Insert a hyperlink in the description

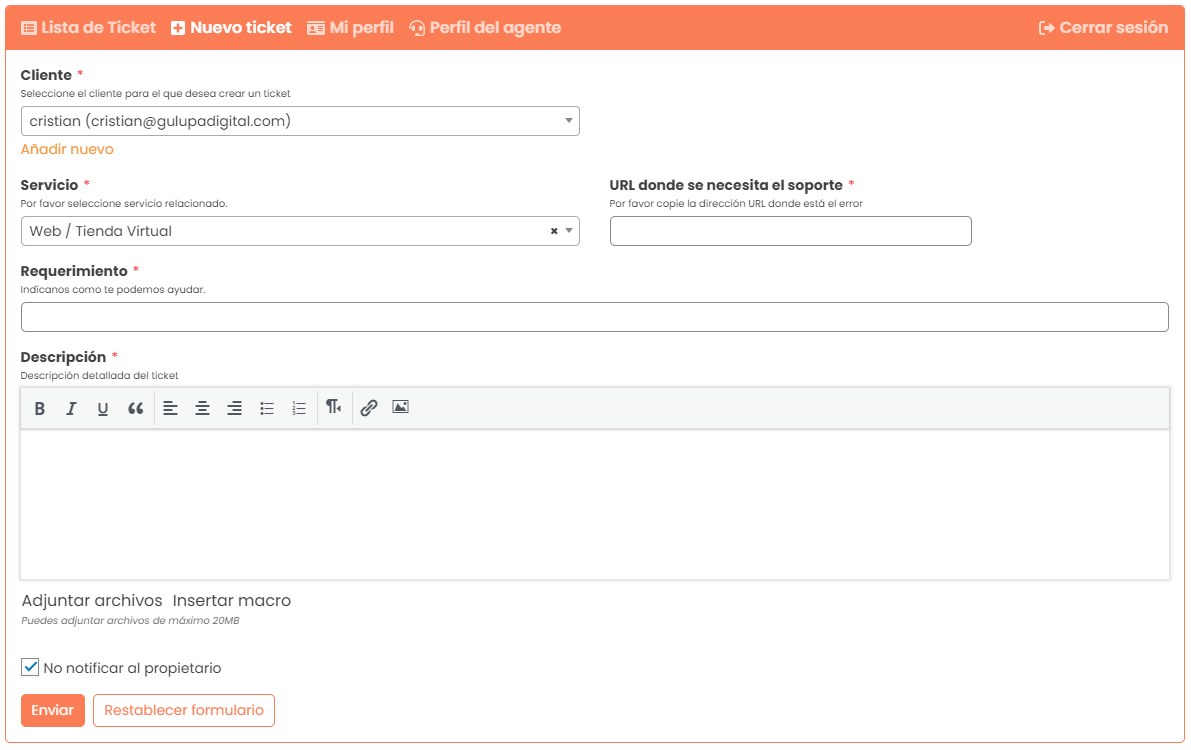click(368, 408)
